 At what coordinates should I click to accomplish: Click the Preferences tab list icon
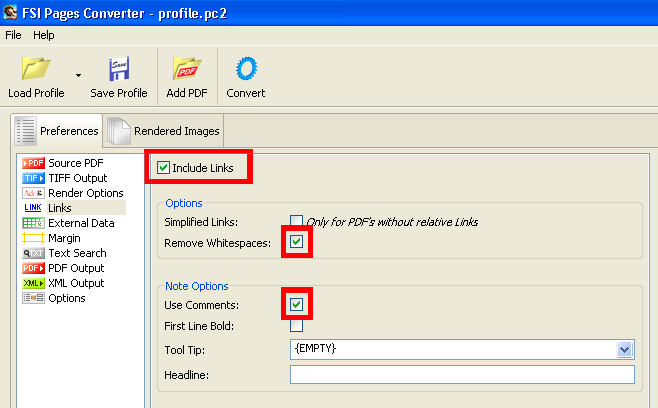tap(26, 131)
